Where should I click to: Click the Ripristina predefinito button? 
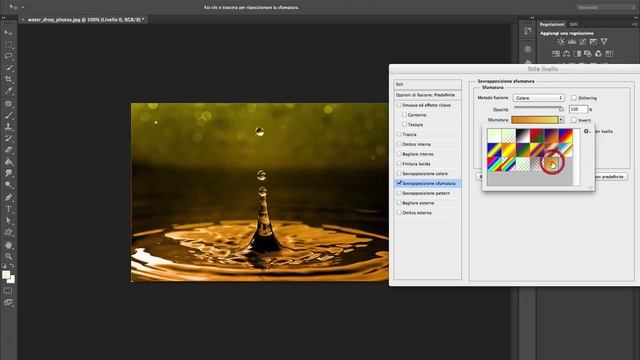[x=611, y=177]
